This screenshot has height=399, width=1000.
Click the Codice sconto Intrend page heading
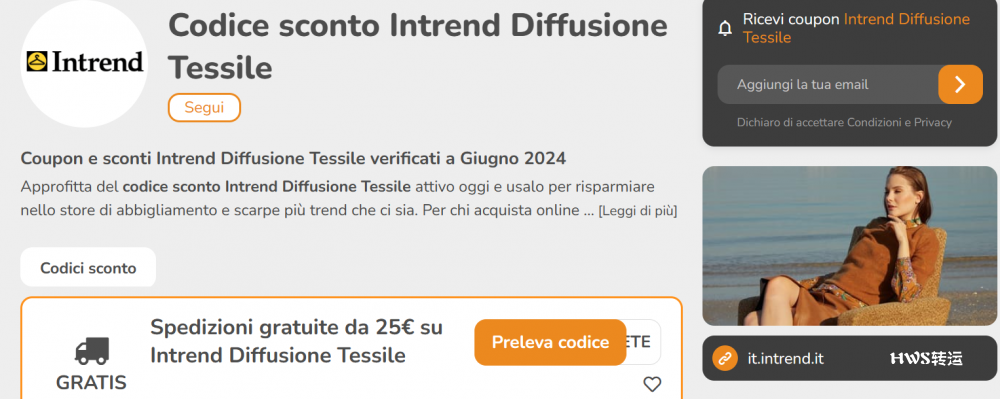point(418,47)
